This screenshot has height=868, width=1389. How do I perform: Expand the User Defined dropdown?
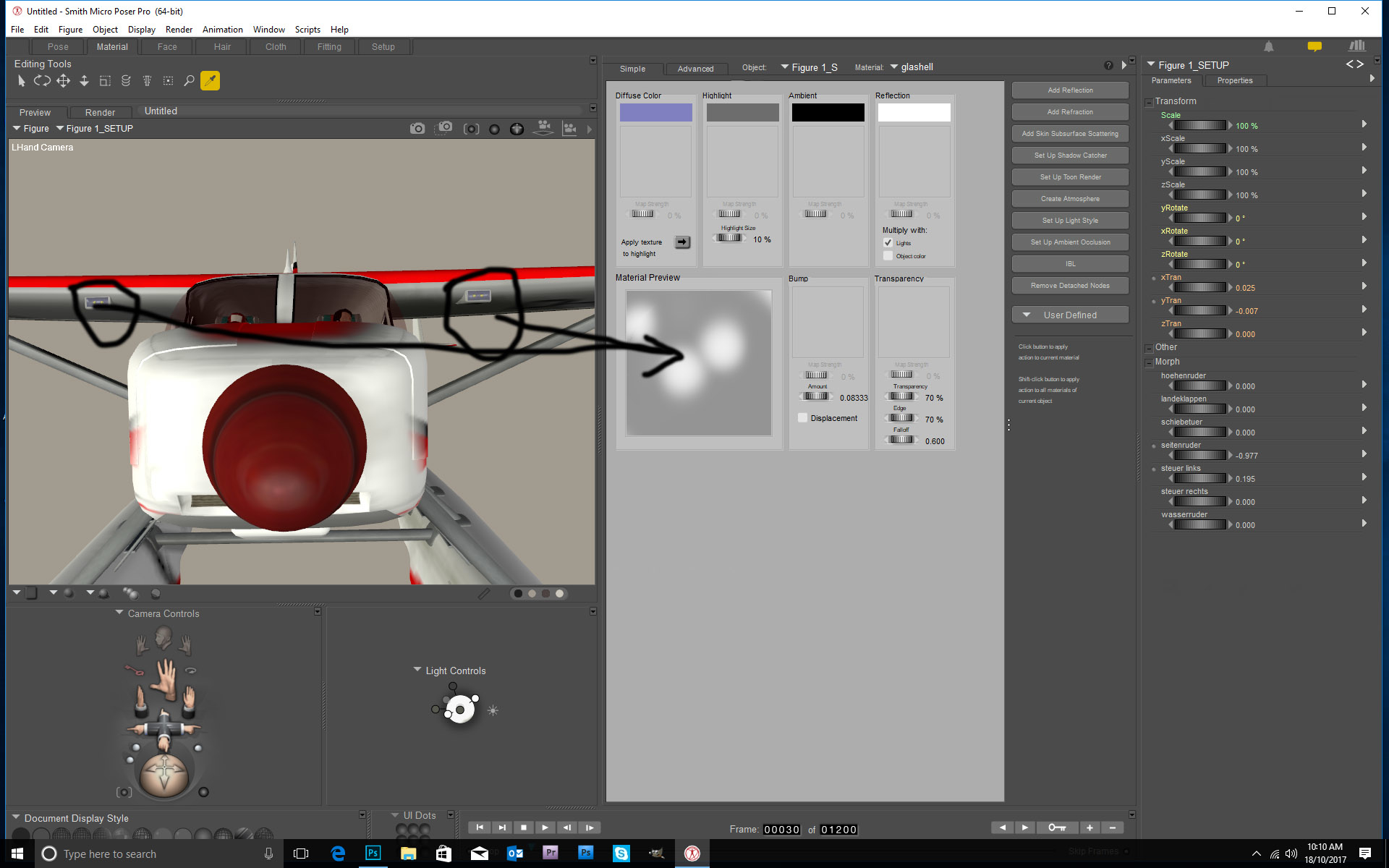point(1070,315)
